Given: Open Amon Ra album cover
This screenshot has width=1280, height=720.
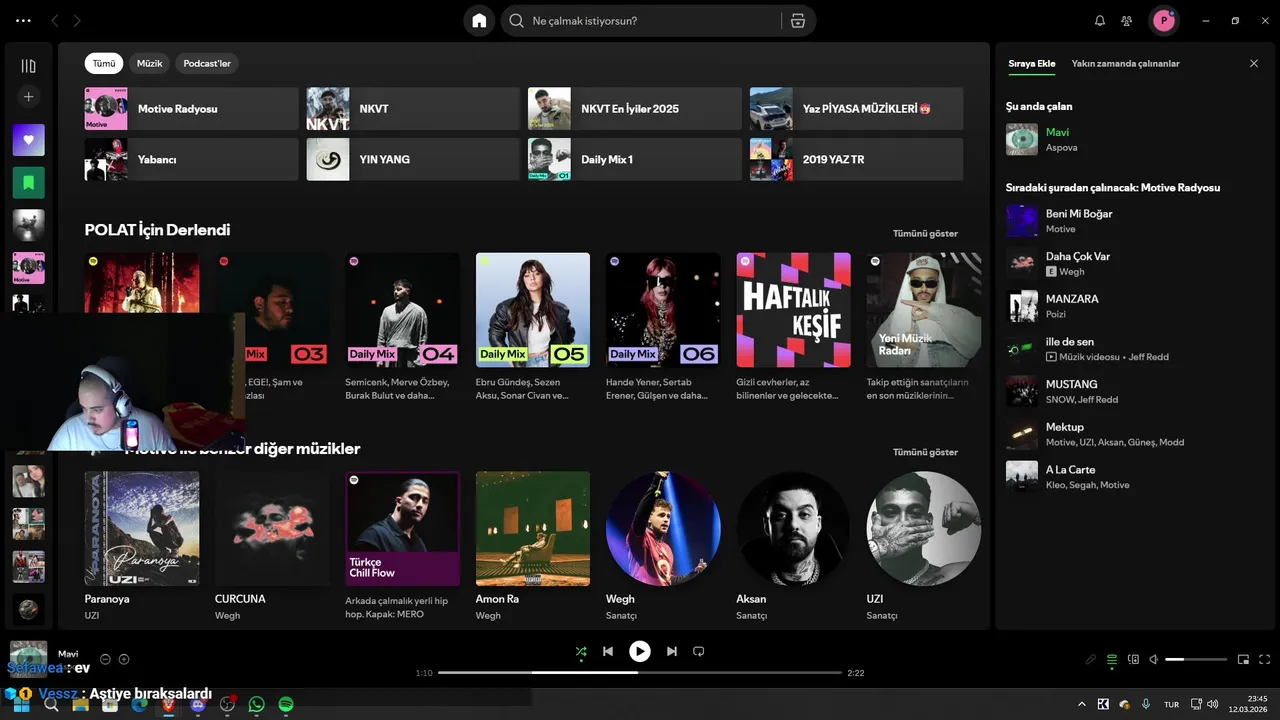Looking at the screenshot, I should pyautogui.click(x=533, y=529).
